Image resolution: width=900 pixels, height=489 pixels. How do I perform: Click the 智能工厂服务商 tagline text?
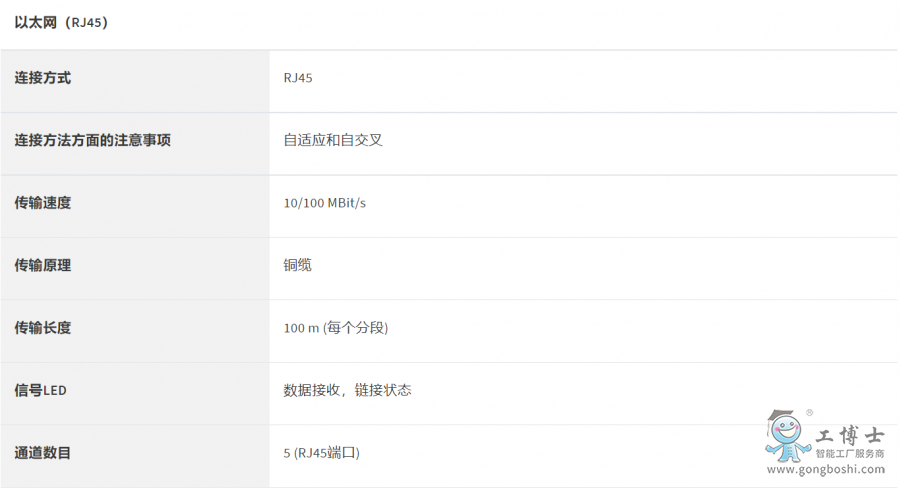tap(850, 454)
